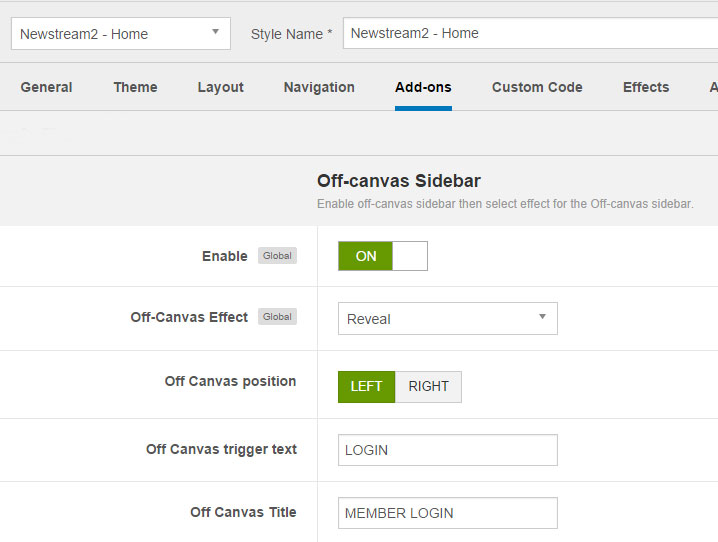Click the arrow on the Reveal dropdown
718x542 pixels.
point(543,317)
